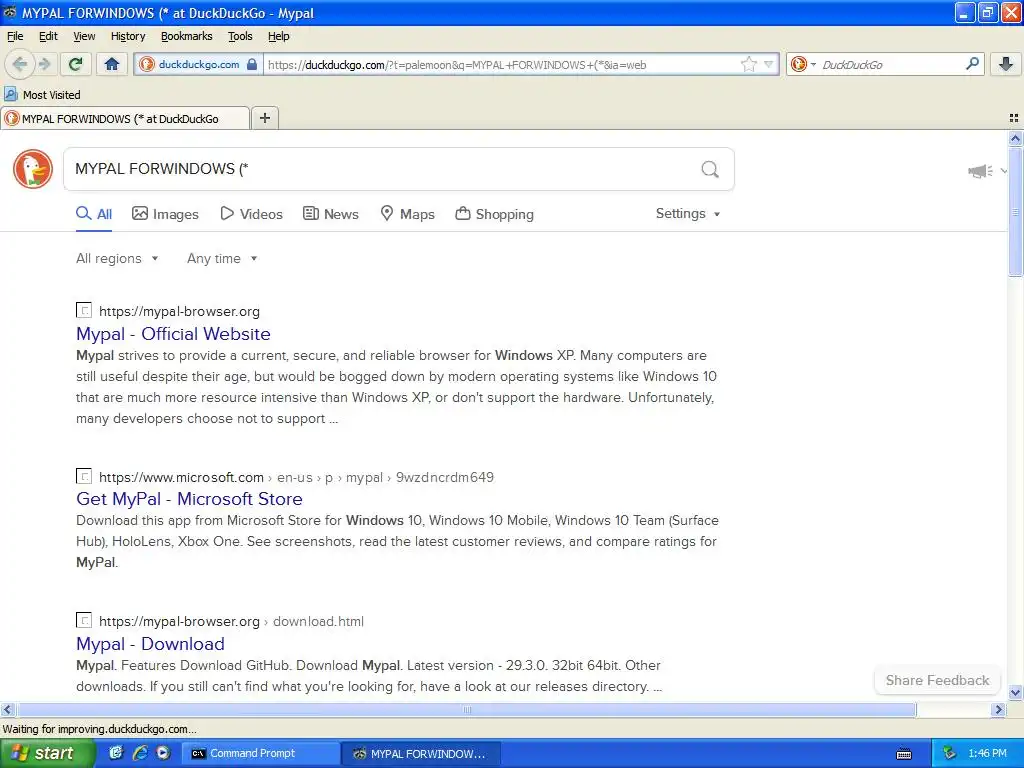Open the View menu

[x=84, y=37]
